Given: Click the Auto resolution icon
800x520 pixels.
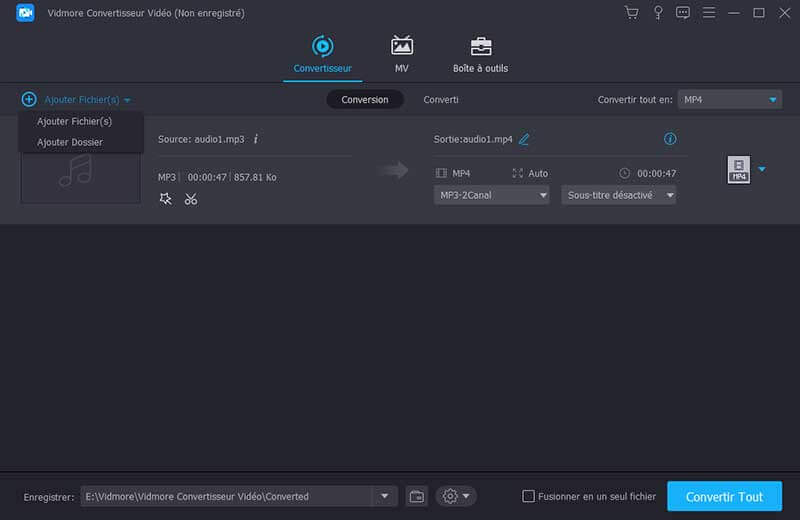Looking at the screenshot, I should pyautogui.click(x=517, y=174).
